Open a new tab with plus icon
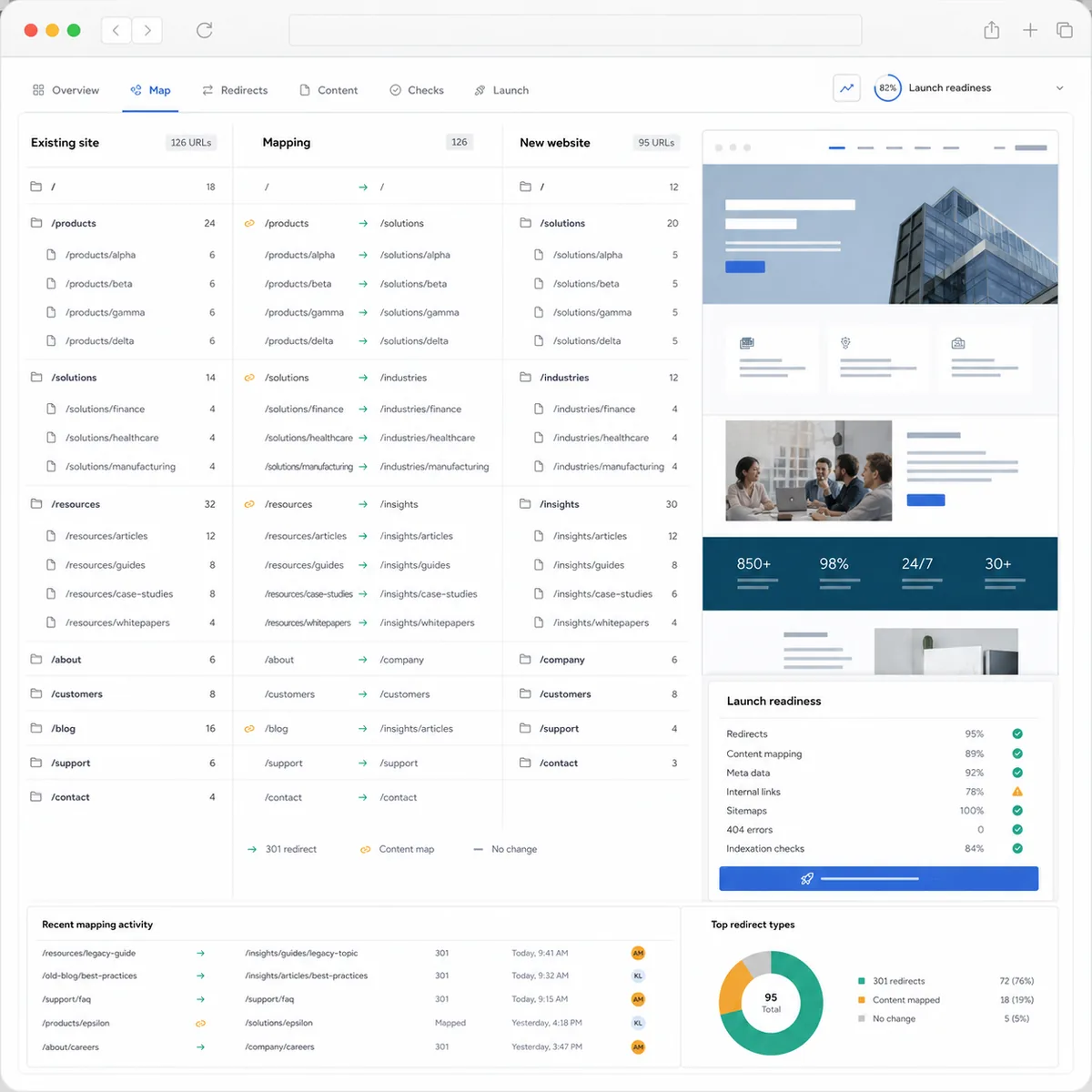The image size is (1092, 1092). click(x=1029, y=30)
